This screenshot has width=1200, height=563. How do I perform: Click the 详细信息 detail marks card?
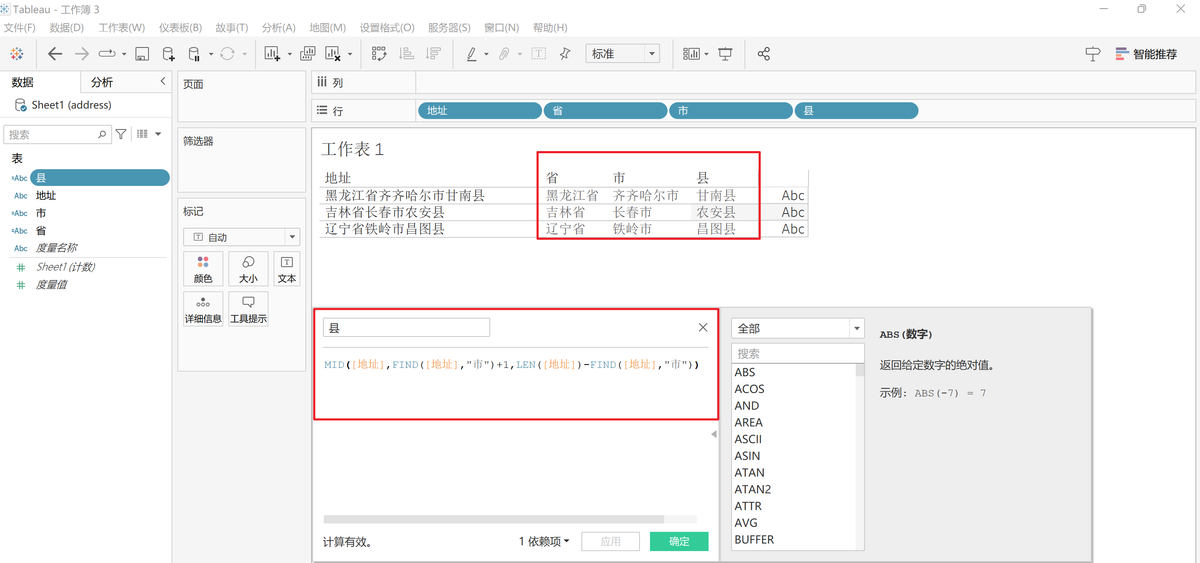coord(203,310)
